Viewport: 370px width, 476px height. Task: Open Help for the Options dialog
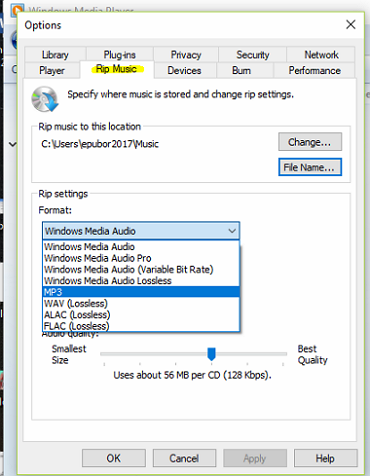pyautogui.click(x=325, y=458)
